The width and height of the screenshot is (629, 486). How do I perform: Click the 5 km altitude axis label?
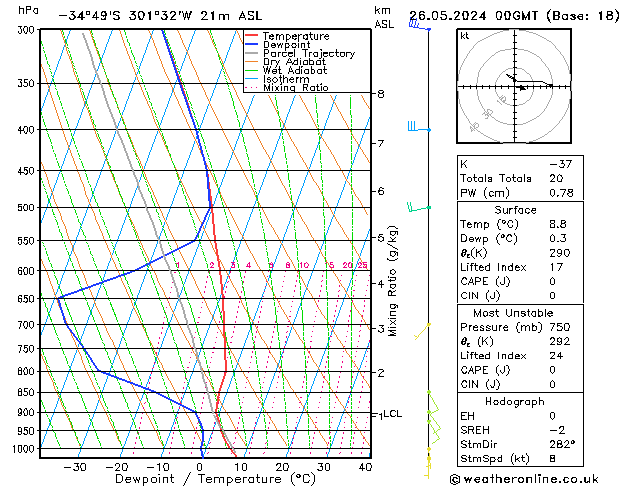(381, 238)
